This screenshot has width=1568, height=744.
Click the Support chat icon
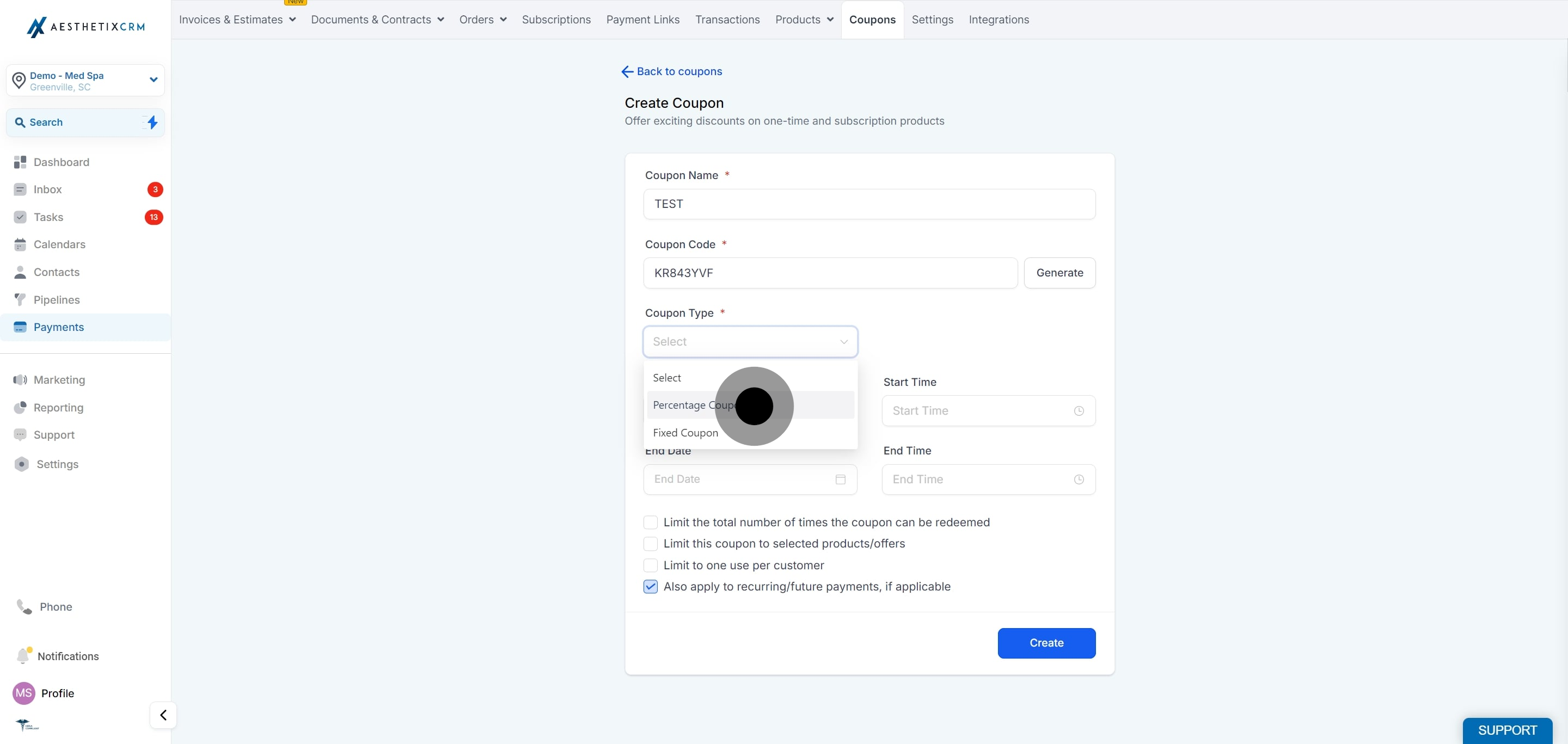pos(20,435)
